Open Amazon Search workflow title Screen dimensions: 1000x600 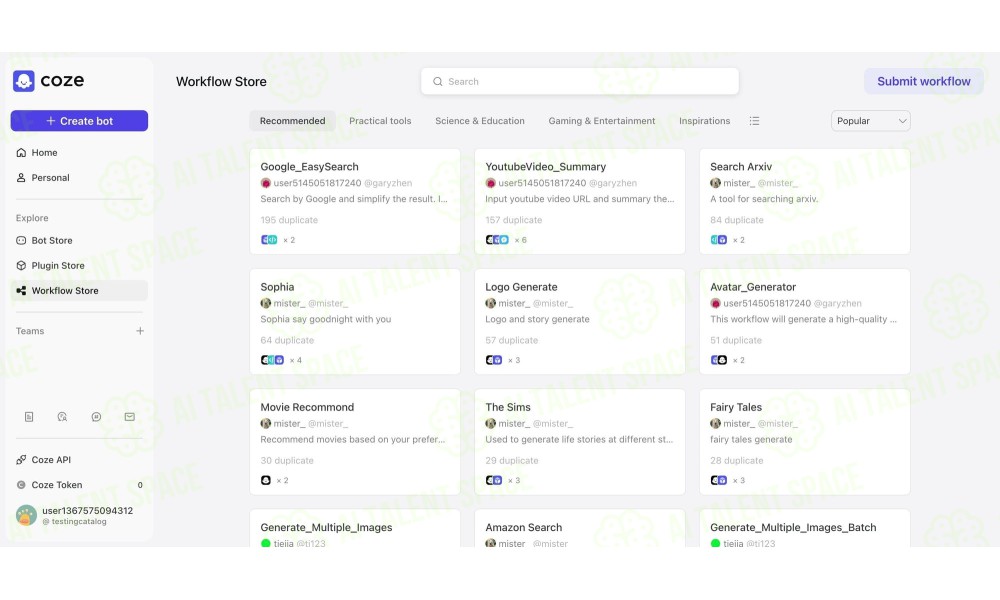tap(524, 527)
